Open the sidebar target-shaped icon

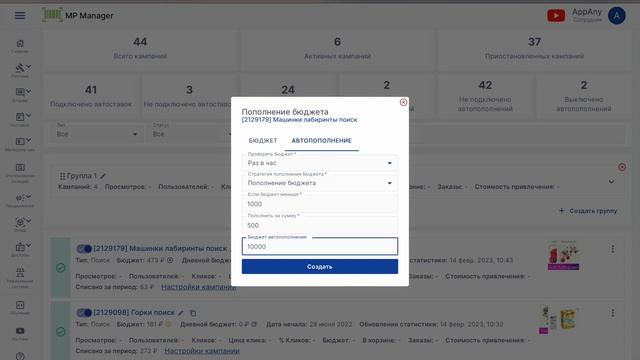(20, 222)
